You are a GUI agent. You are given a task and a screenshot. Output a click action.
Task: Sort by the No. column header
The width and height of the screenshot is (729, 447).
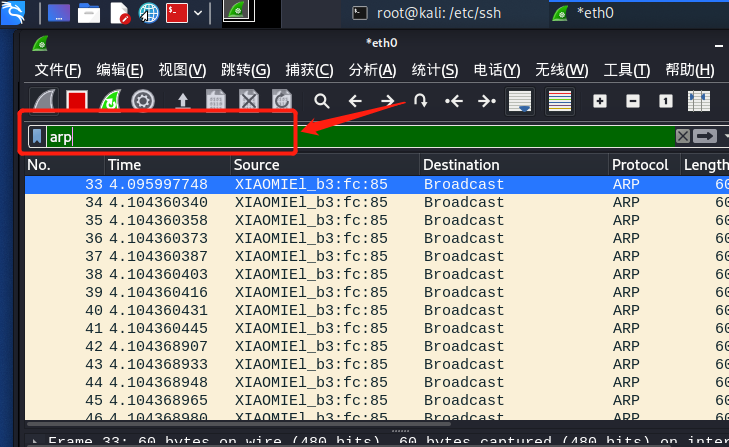coord(65,165)
